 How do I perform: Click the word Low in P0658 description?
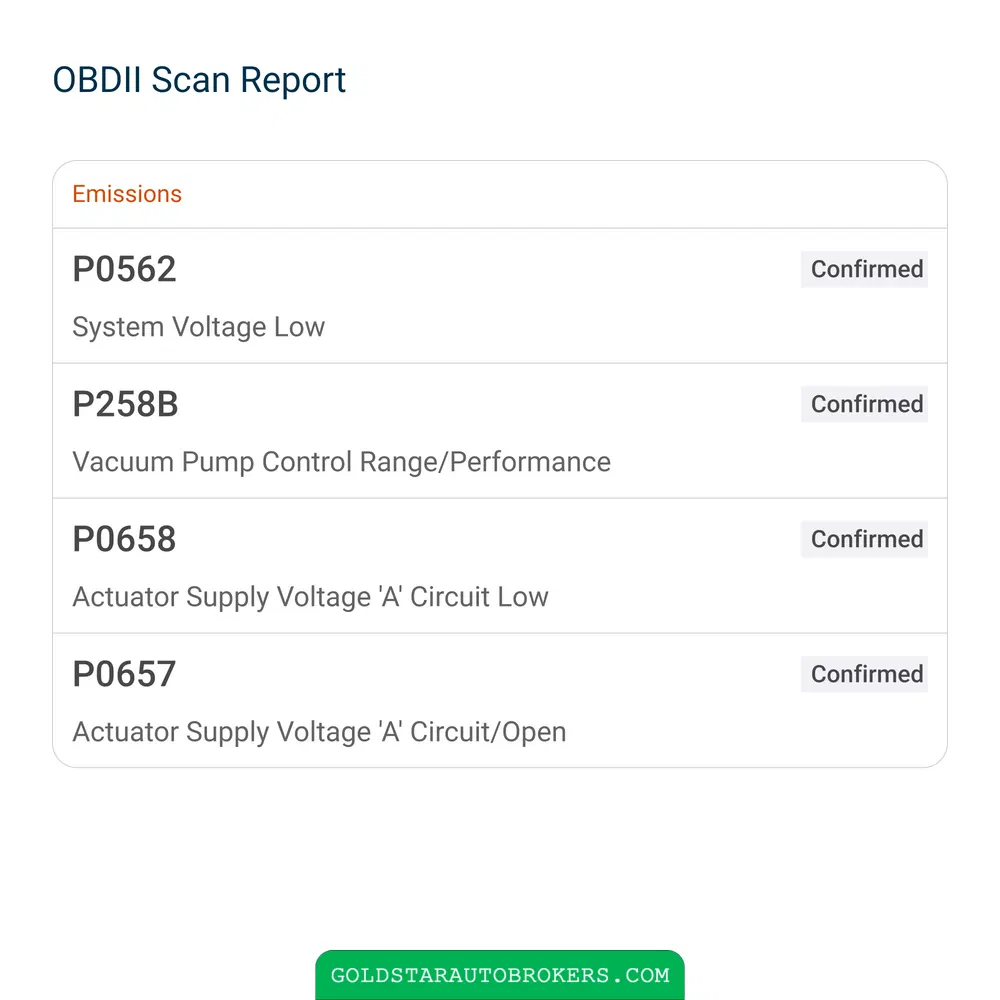point(523,598)
